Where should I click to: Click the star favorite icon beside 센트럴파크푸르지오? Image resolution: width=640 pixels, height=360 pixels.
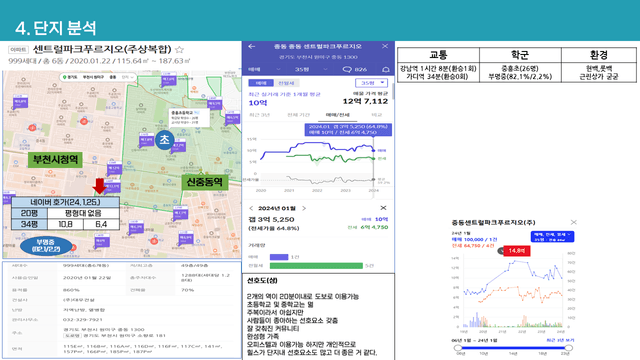click(179, 50)
